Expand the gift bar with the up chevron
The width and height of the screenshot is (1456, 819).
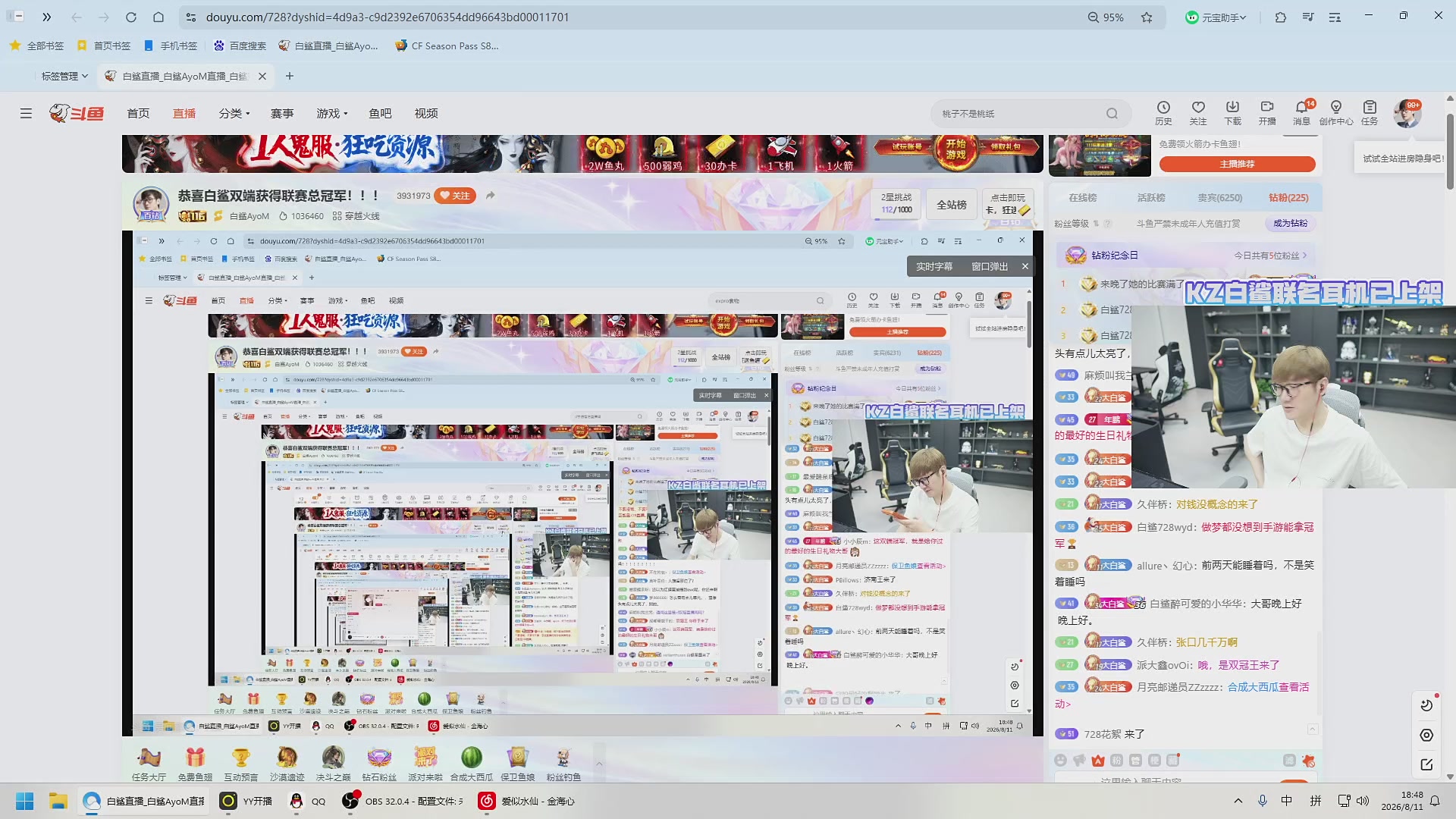[599, 764]
